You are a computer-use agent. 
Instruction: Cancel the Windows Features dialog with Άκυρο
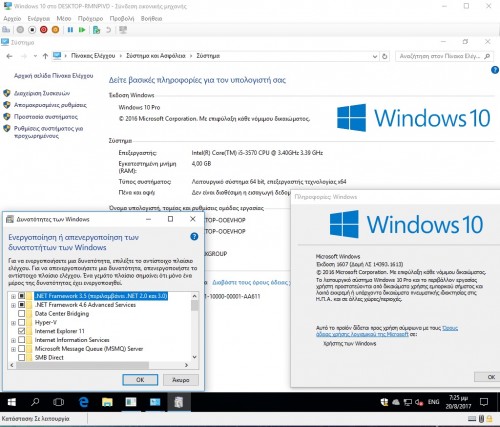(x=181, y=380)
